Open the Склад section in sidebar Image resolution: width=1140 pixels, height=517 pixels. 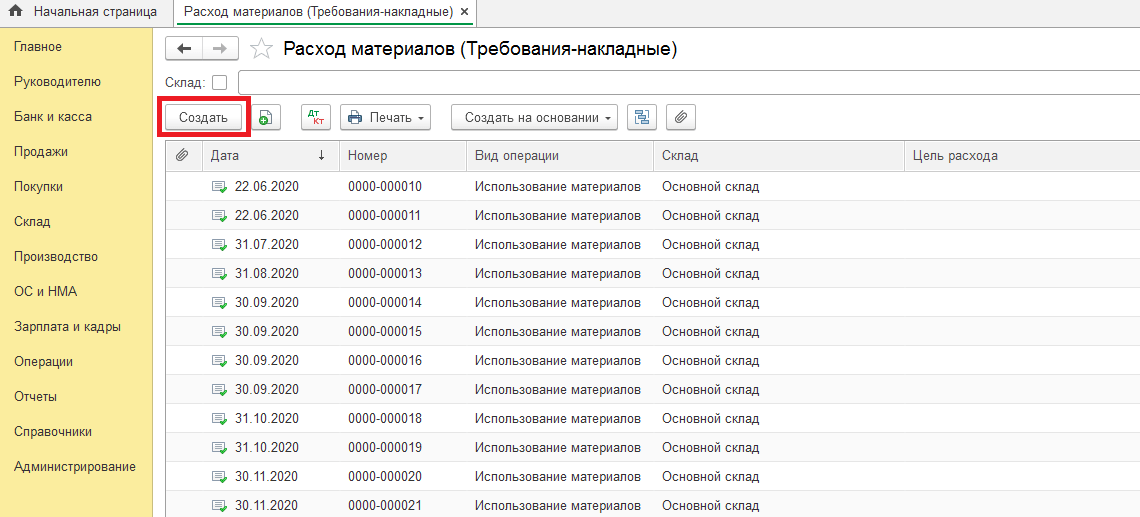coord(32,221)
